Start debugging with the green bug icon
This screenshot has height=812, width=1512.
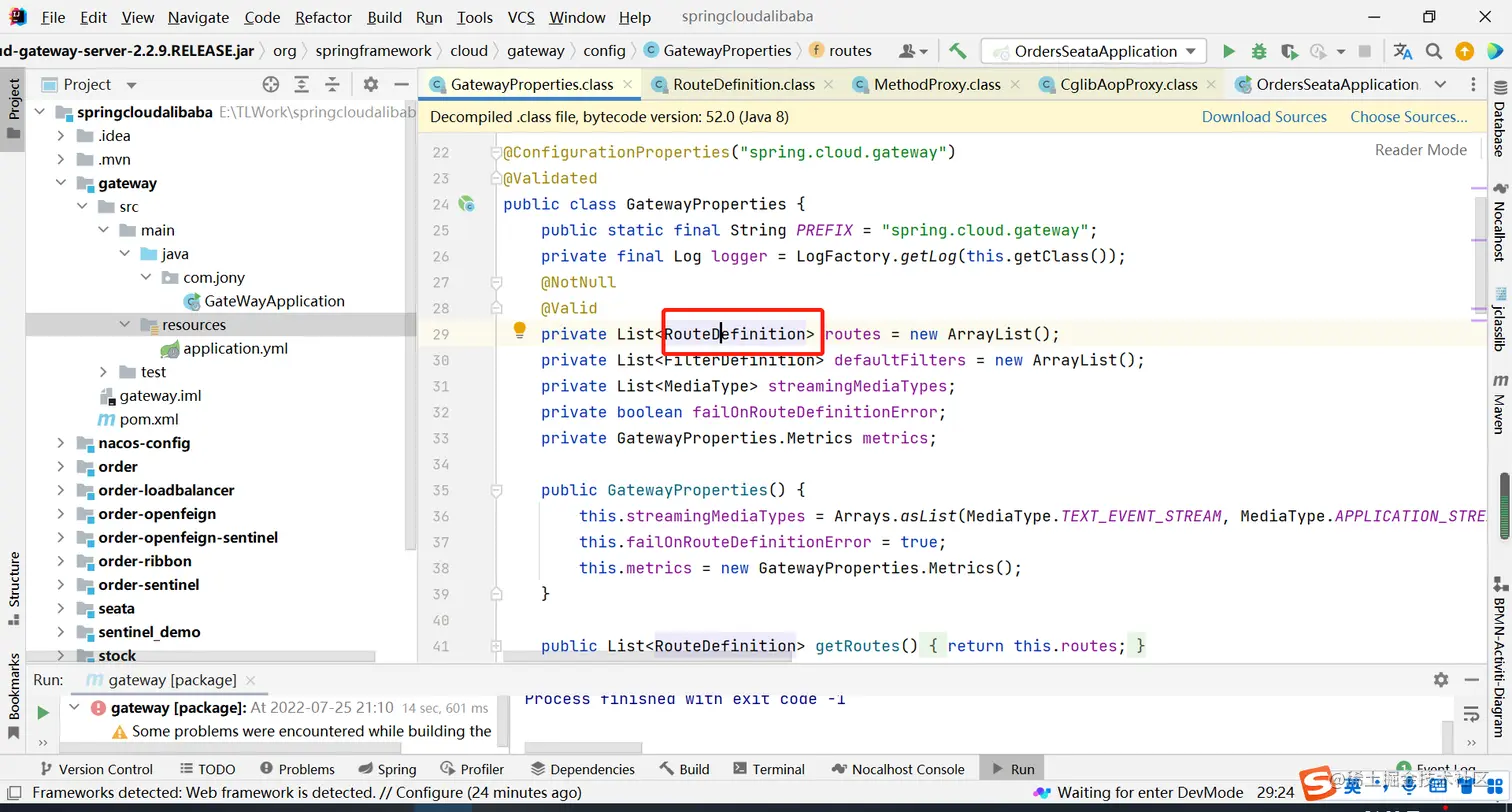point(1259,51)
